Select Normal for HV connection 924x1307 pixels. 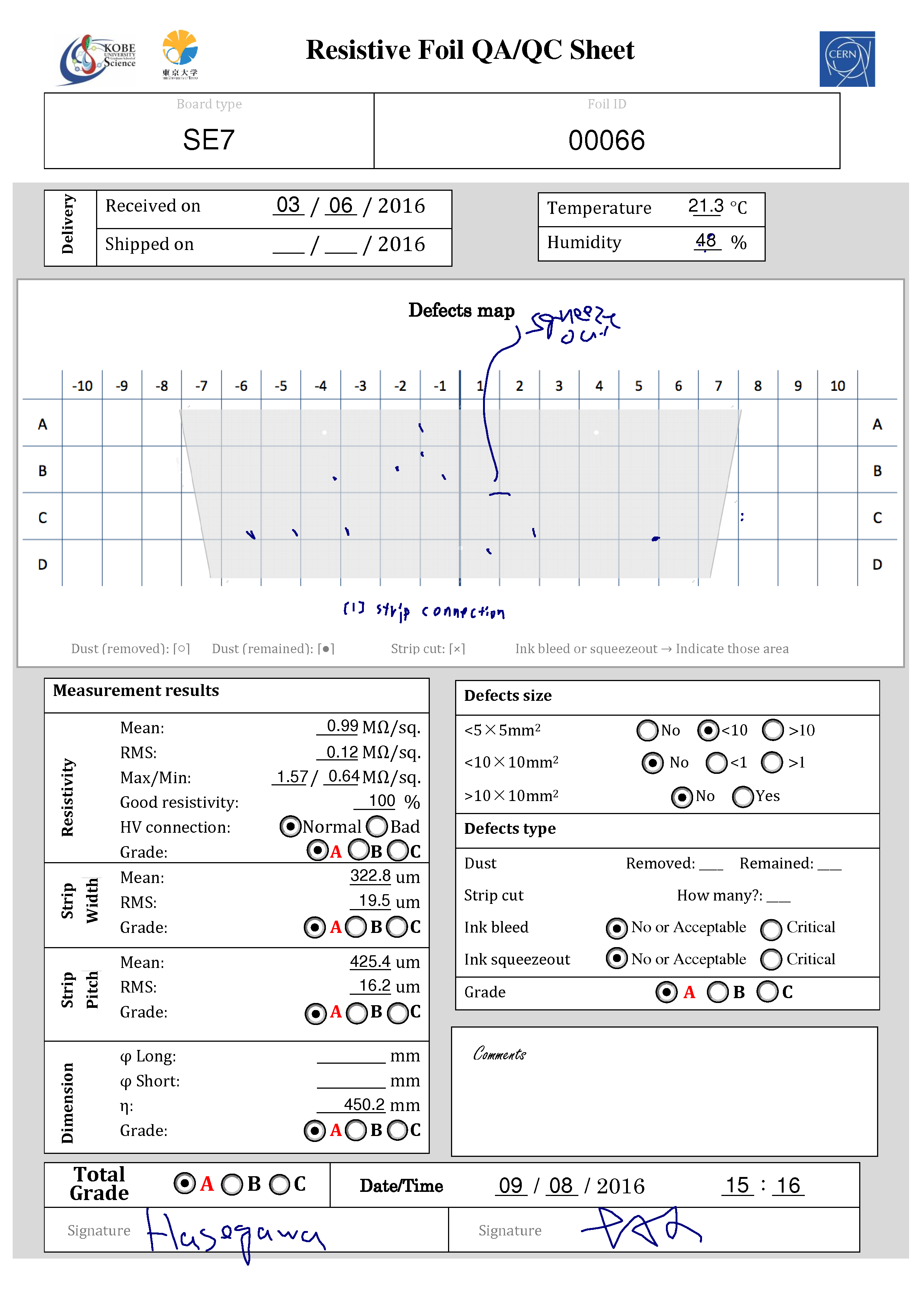pyautogui.click(x=290, y=826)
